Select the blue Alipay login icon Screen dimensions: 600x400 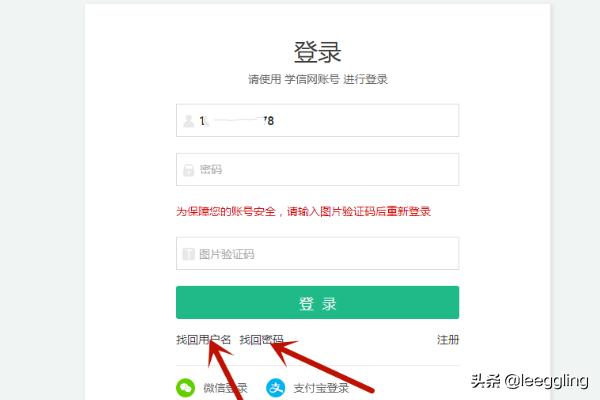click(x=276, y=388)
